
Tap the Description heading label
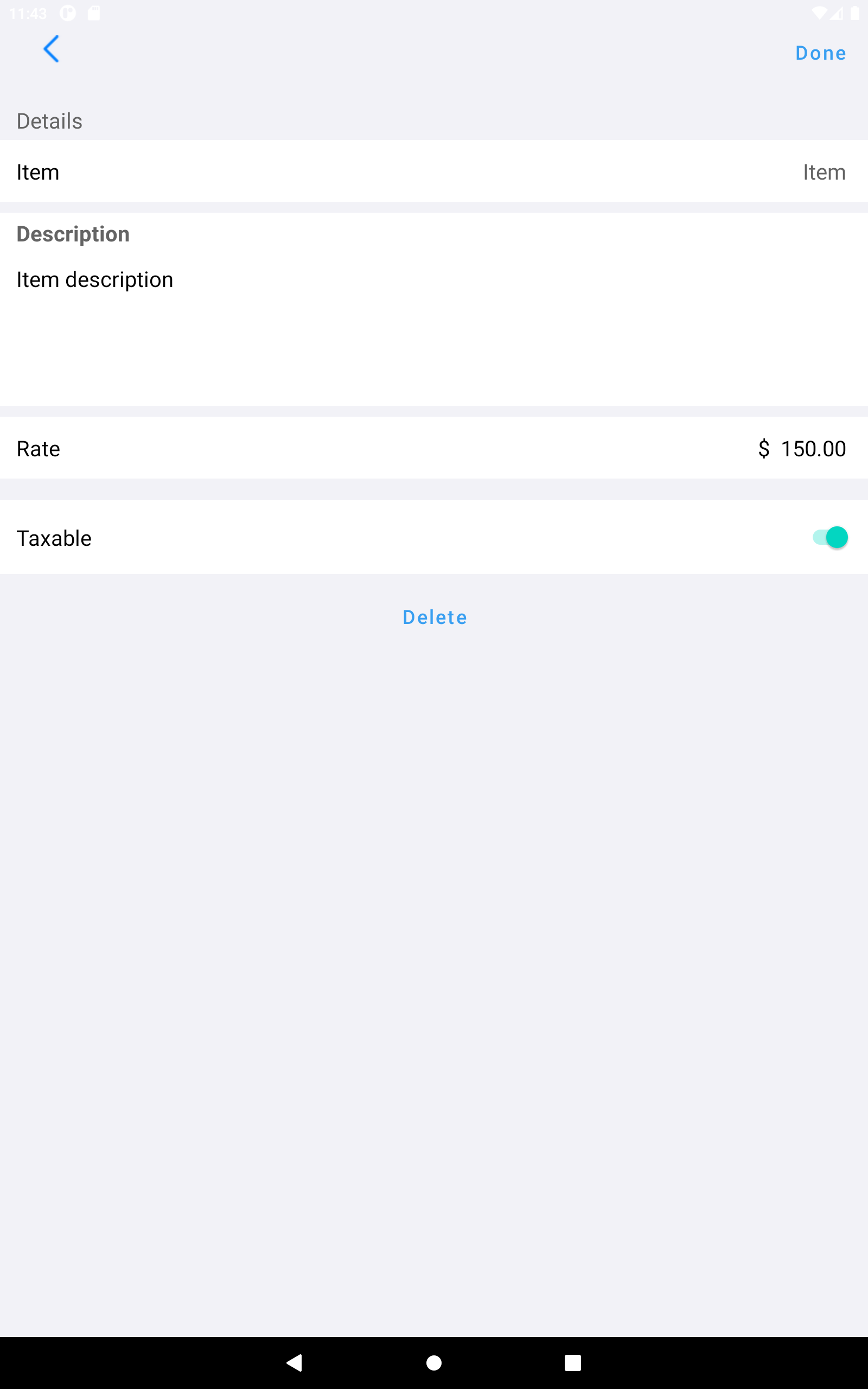[73, 234]
